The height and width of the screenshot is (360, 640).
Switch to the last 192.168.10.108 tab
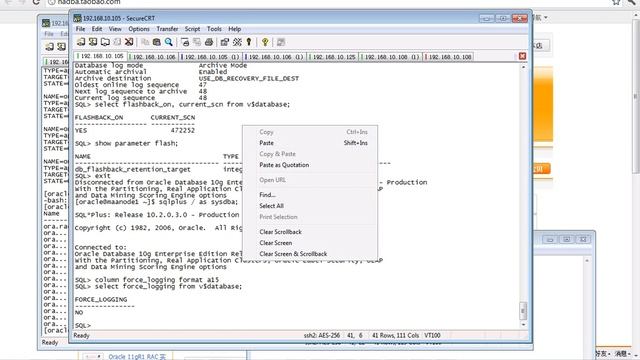[x=449, y=57]
